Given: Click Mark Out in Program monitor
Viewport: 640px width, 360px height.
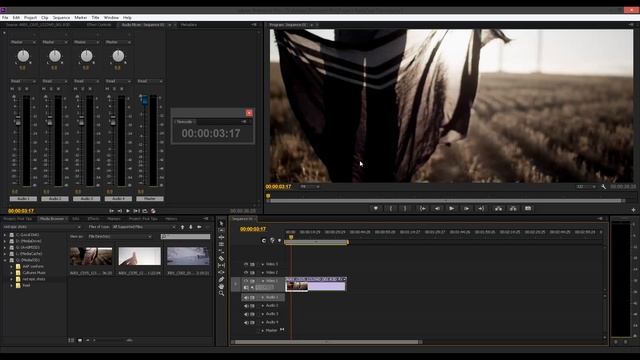Looking at the screenshot, I should (x=405, y=209).
